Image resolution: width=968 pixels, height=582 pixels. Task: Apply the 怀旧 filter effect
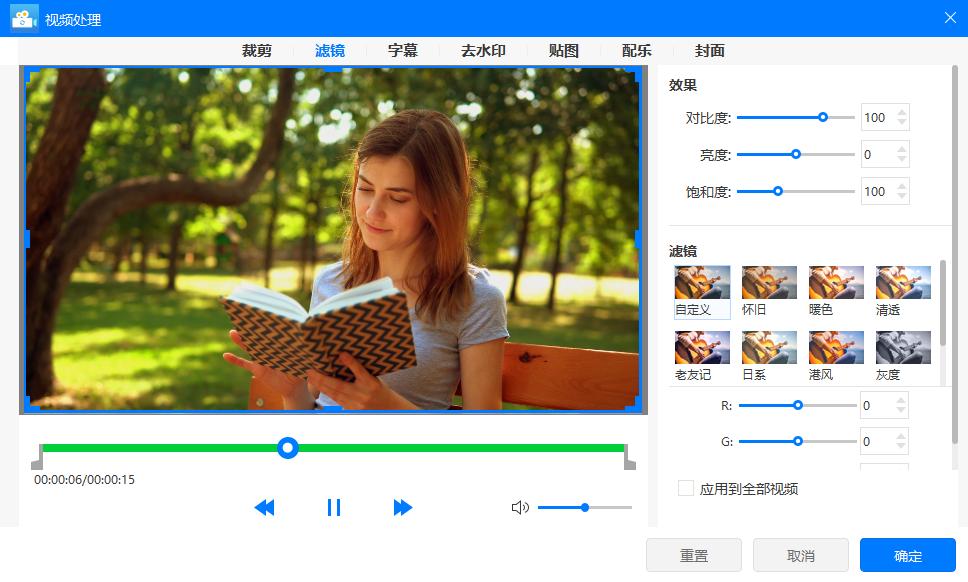(x=768, y=282)
